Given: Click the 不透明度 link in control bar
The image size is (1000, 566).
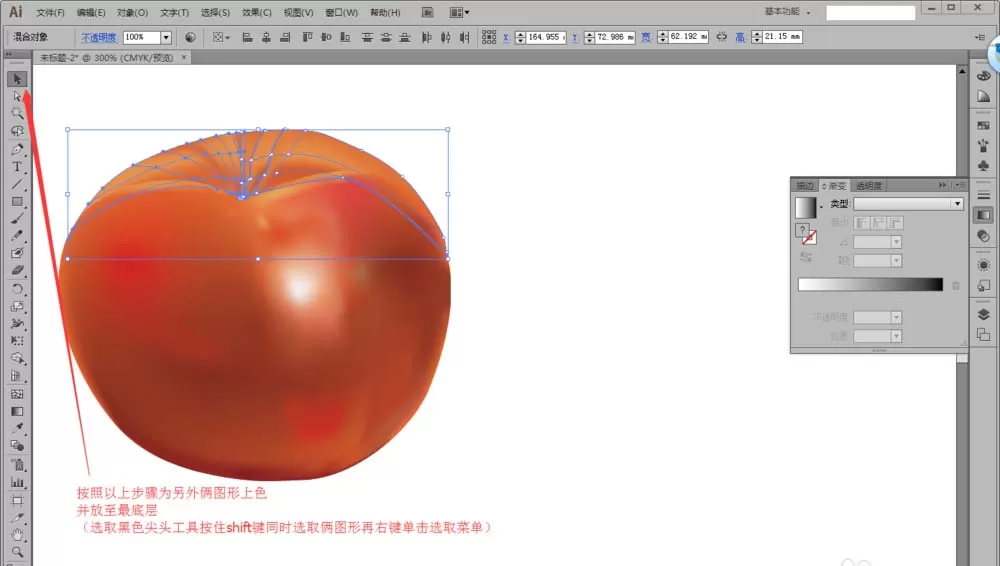Looking at the screenshot, I should pos(99,38).
